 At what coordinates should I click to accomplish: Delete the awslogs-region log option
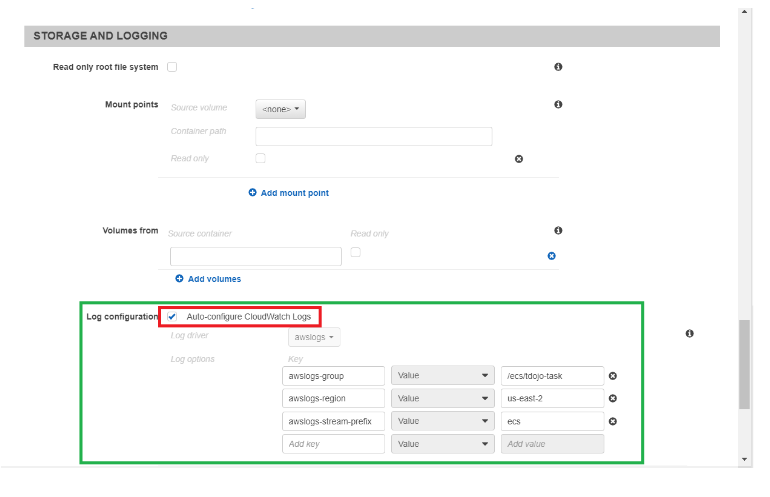613,398
